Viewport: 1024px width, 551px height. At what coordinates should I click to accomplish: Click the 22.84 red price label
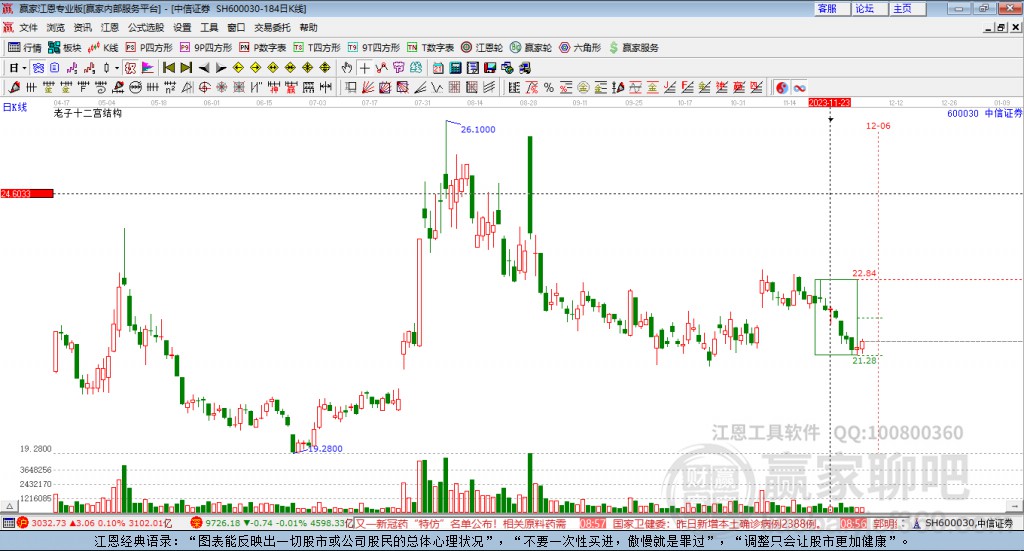click(864, 273)
